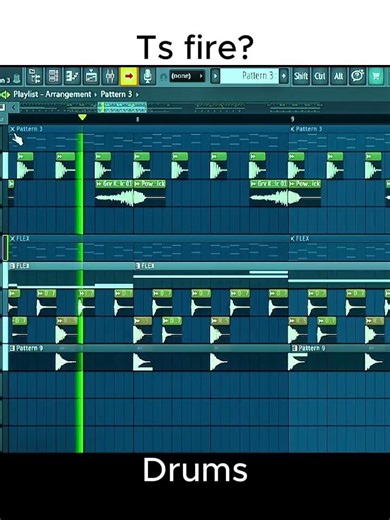Screen dimensions: 390x520
Task: Select second FLEX automation clip label
Action: 148,266
